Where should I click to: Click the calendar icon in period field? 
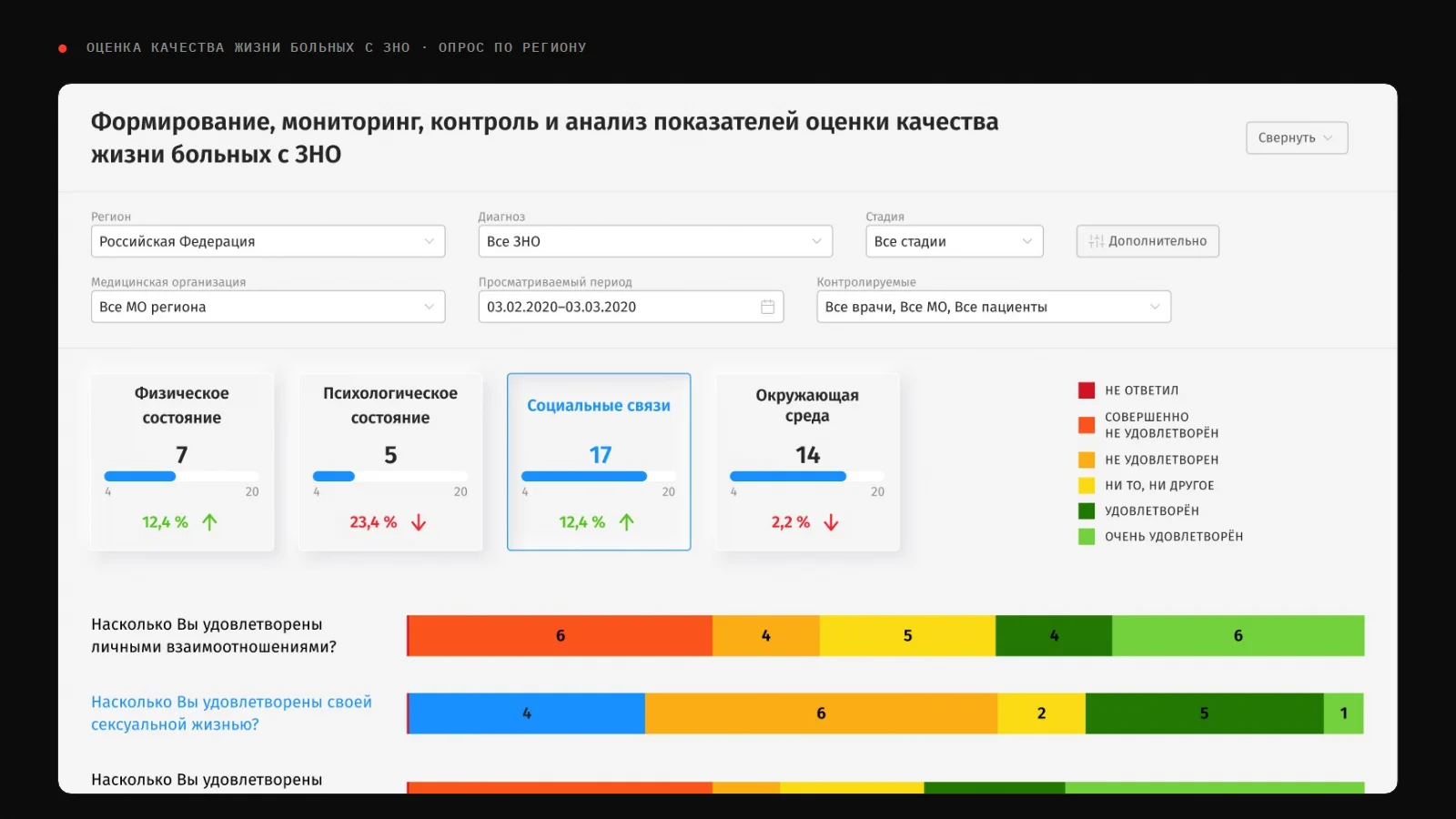click(x=767, y=307)
